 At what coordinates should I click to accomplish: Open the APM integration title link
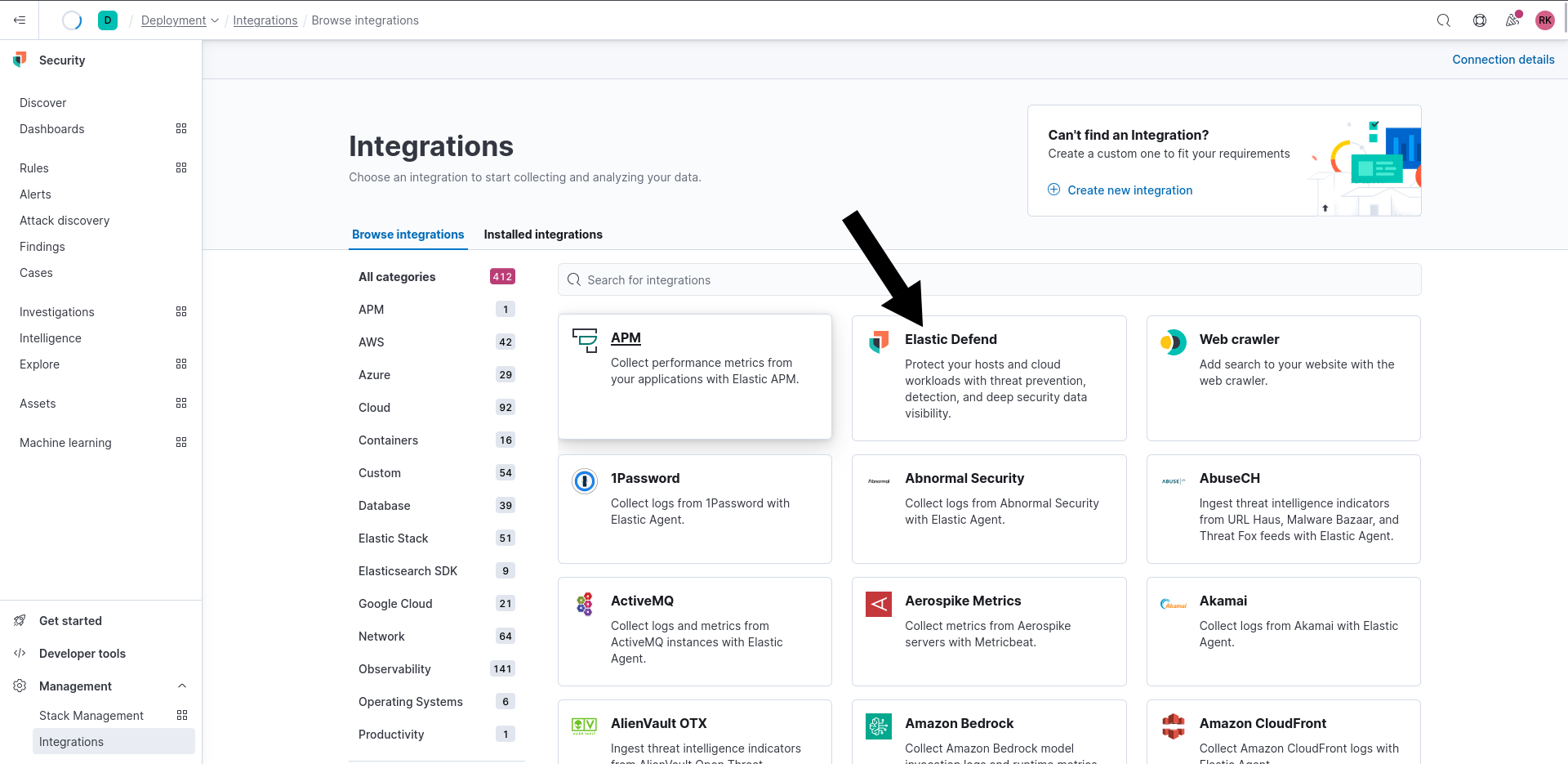coord(626,337)
